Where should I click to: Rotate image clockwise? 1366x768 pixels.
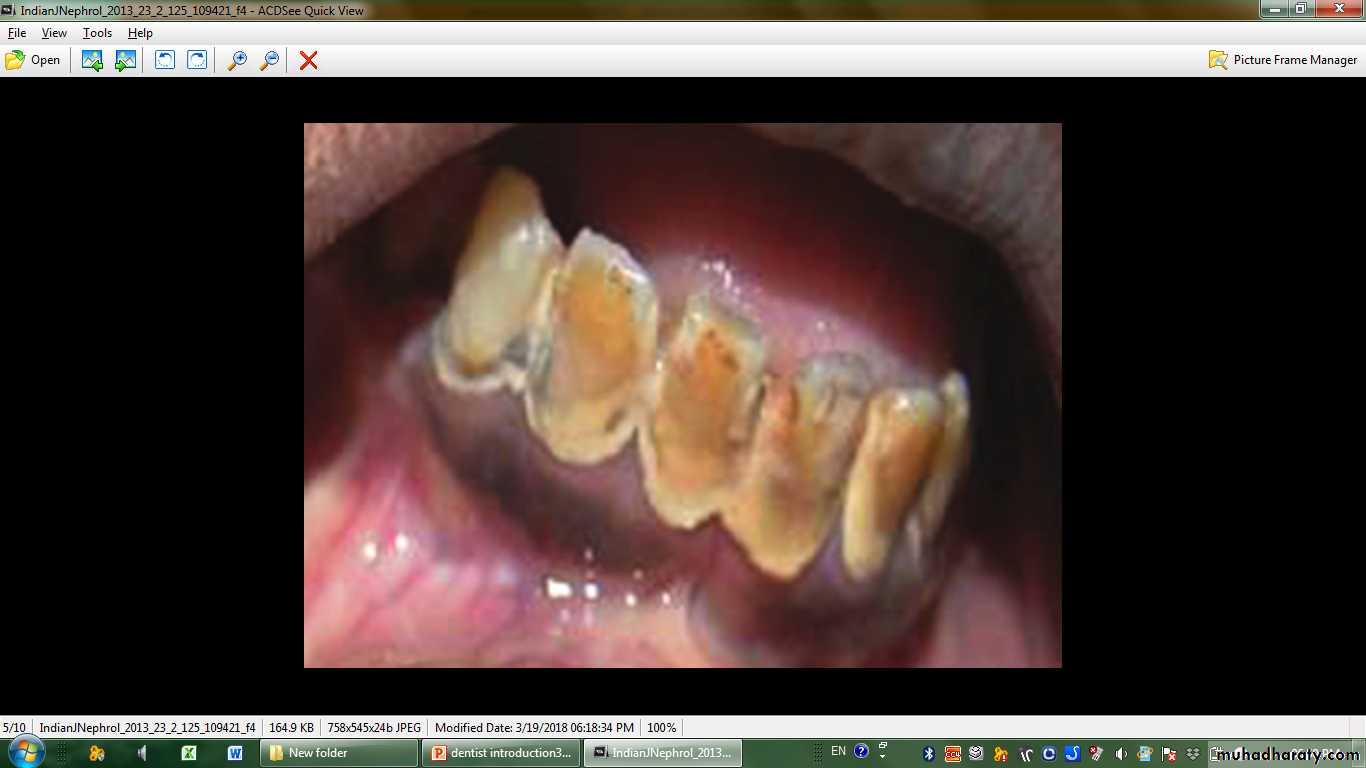[198, 60]
